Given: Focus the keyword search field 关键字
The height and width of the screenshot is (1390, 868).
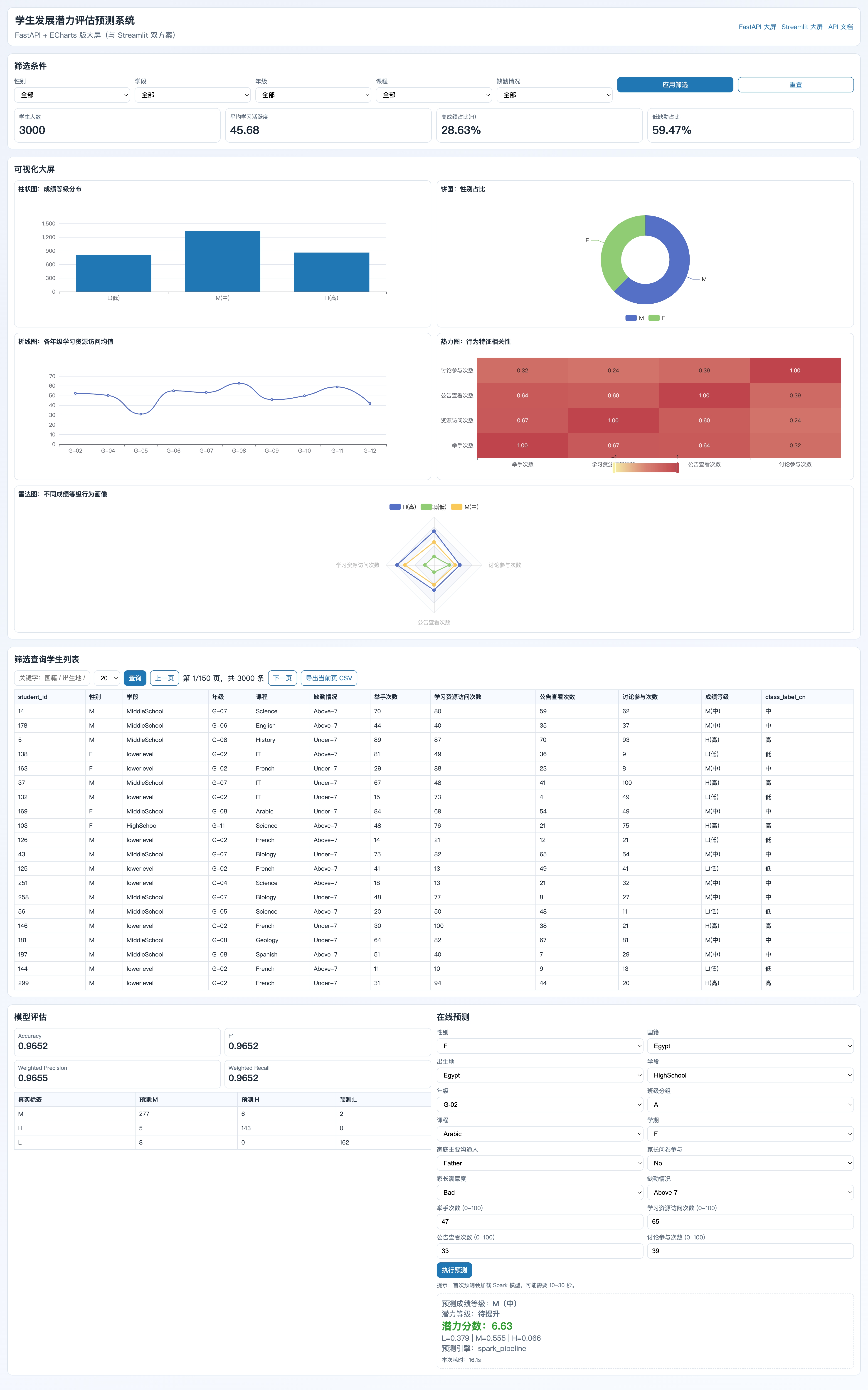Looking at the screenshot, I should [52, 678].
